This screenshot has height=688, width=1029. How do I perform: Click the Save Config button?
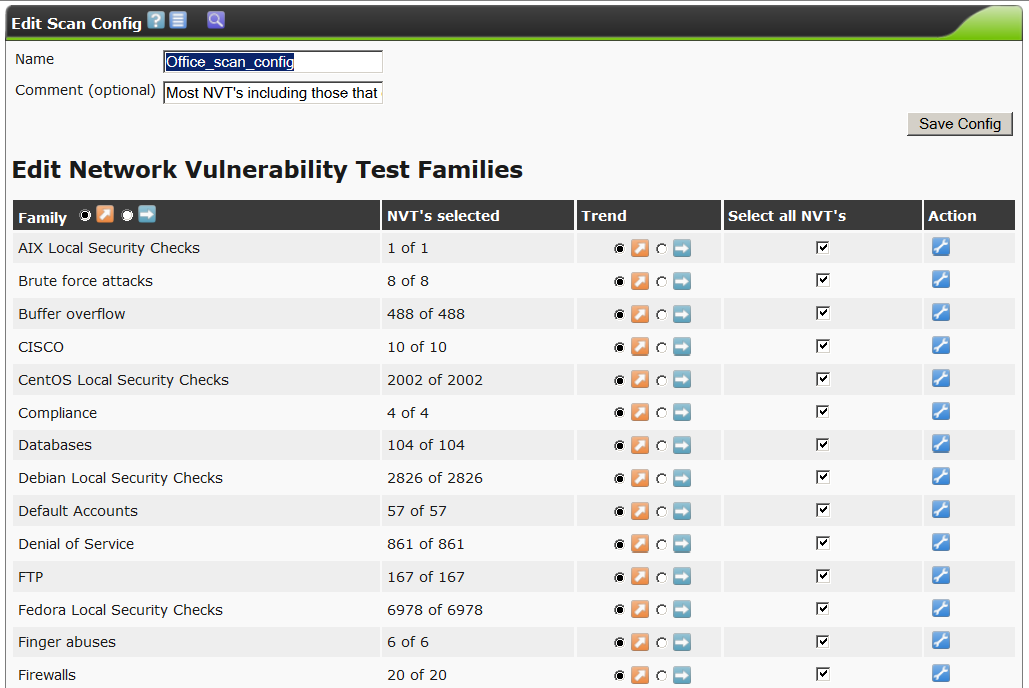pos(960,124)
